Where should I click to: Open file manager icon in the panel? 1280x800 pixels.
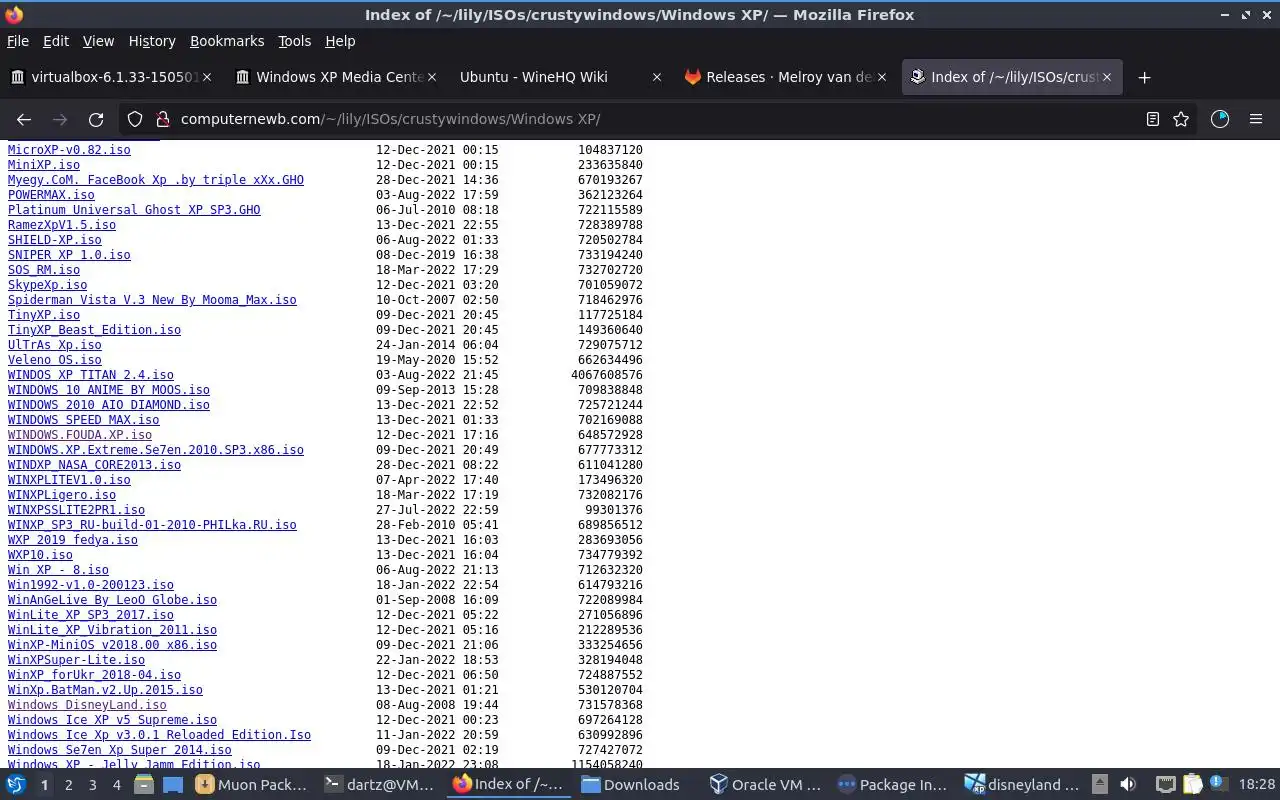pos(145,785)
